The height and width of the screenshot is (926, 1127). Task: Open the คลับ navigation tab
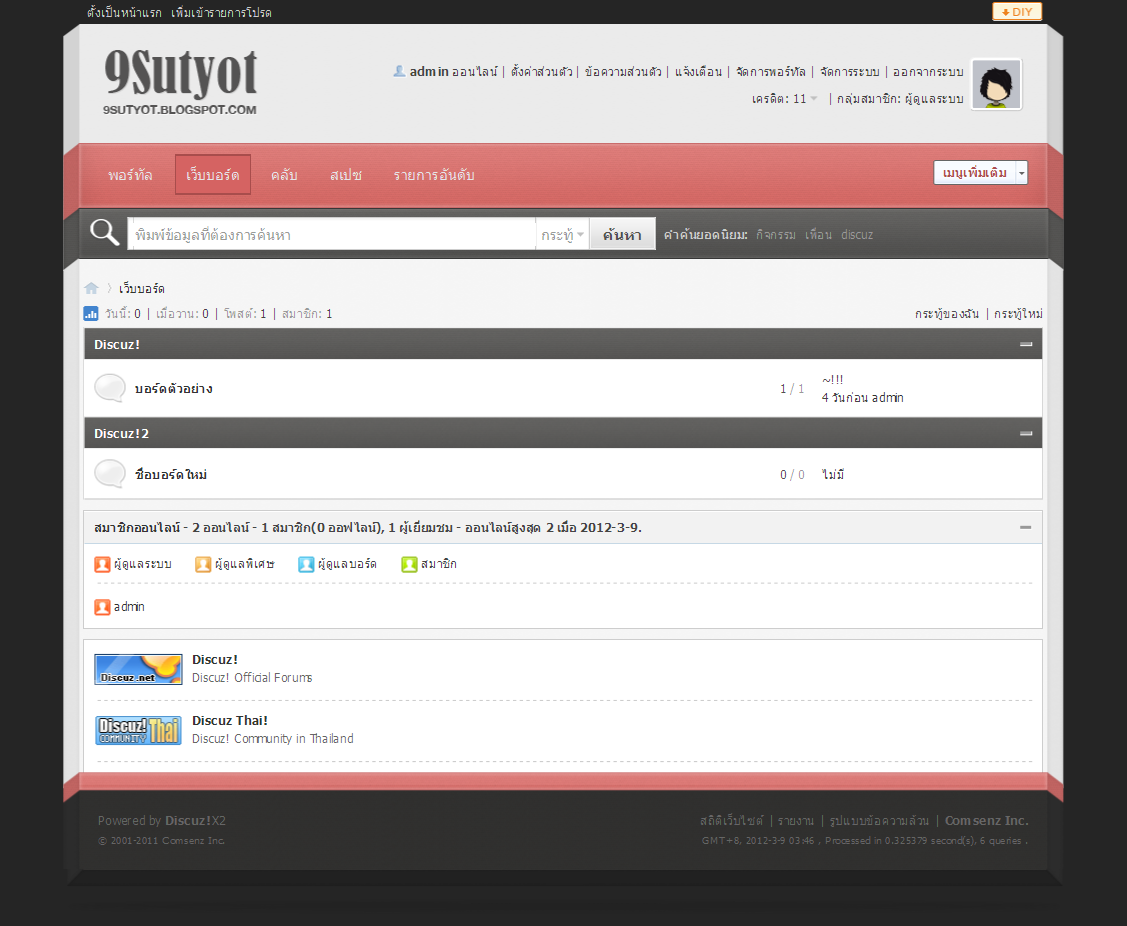[284, 175]
